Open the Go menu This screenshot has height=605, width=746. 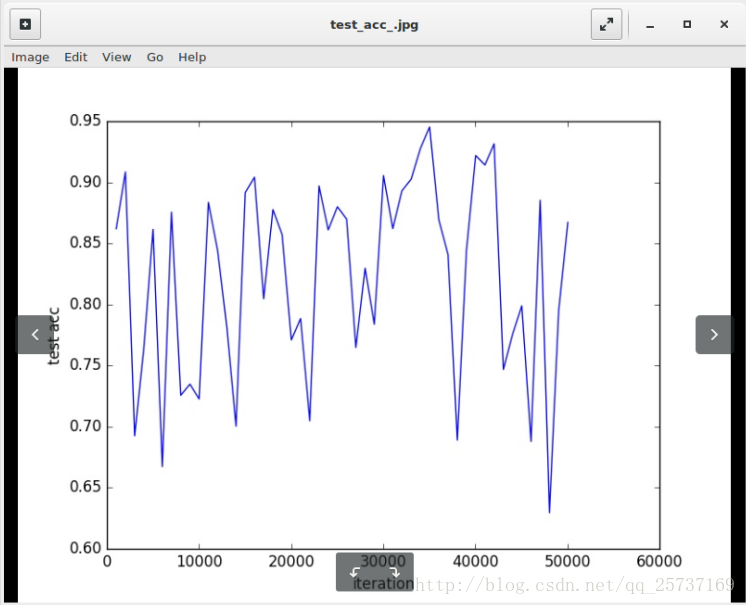tap(155, 57)
